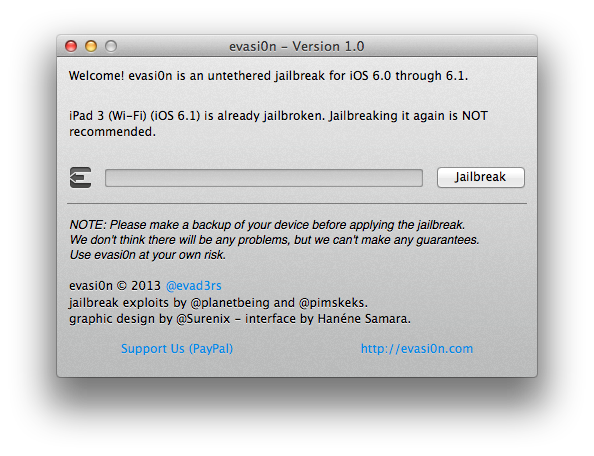Open the @evad3rs Twitter link
Screen dimensions: 594x456
point(194,285)
